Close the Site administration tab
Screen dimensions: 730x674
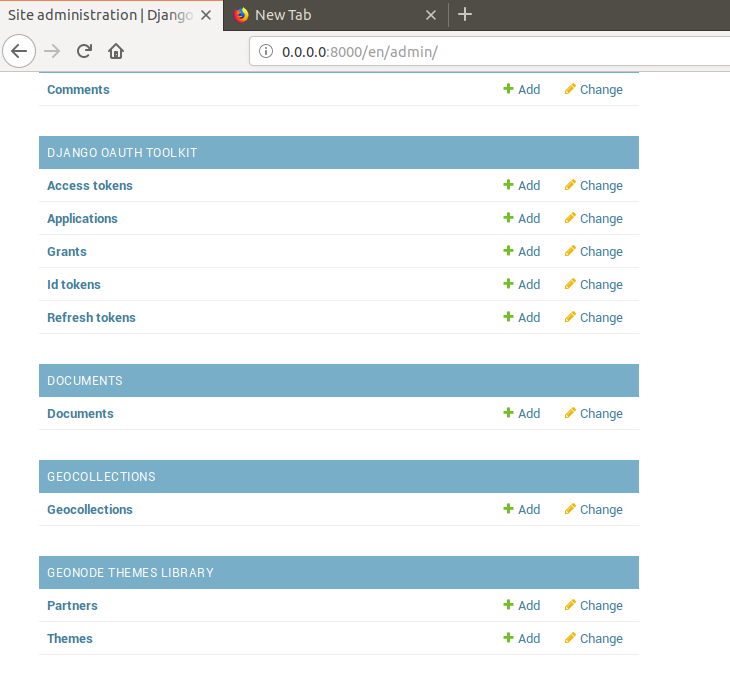pos(205,15)
